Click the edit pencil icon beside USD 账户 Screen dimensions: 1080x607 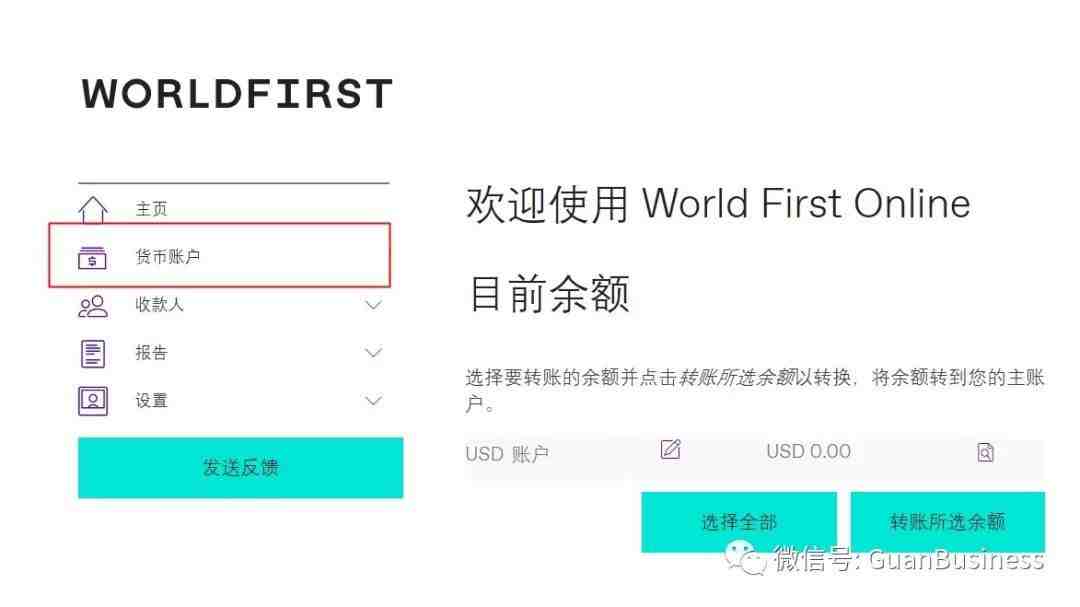coord(670,450)
